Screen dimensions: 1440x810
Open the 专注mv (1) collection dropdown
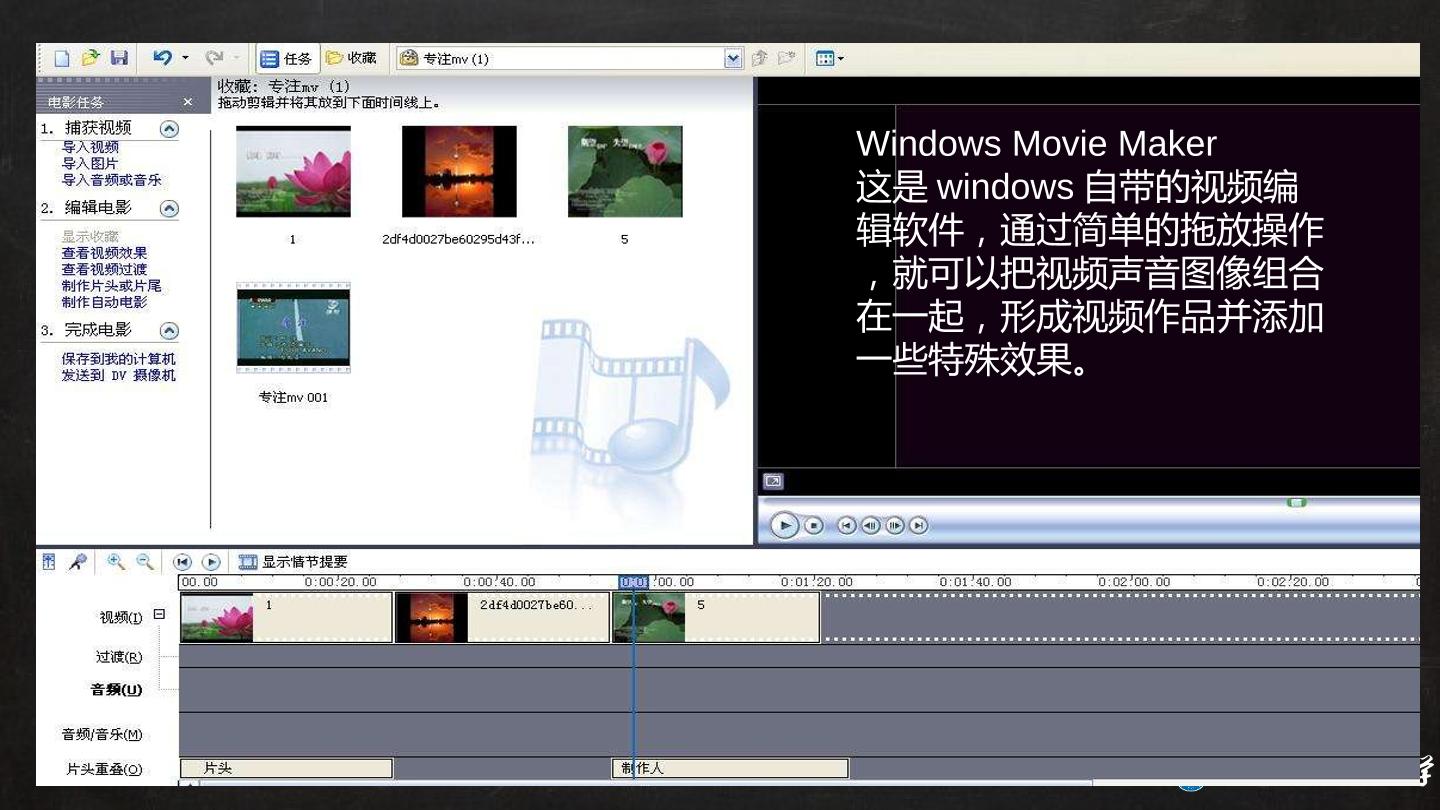734,59
